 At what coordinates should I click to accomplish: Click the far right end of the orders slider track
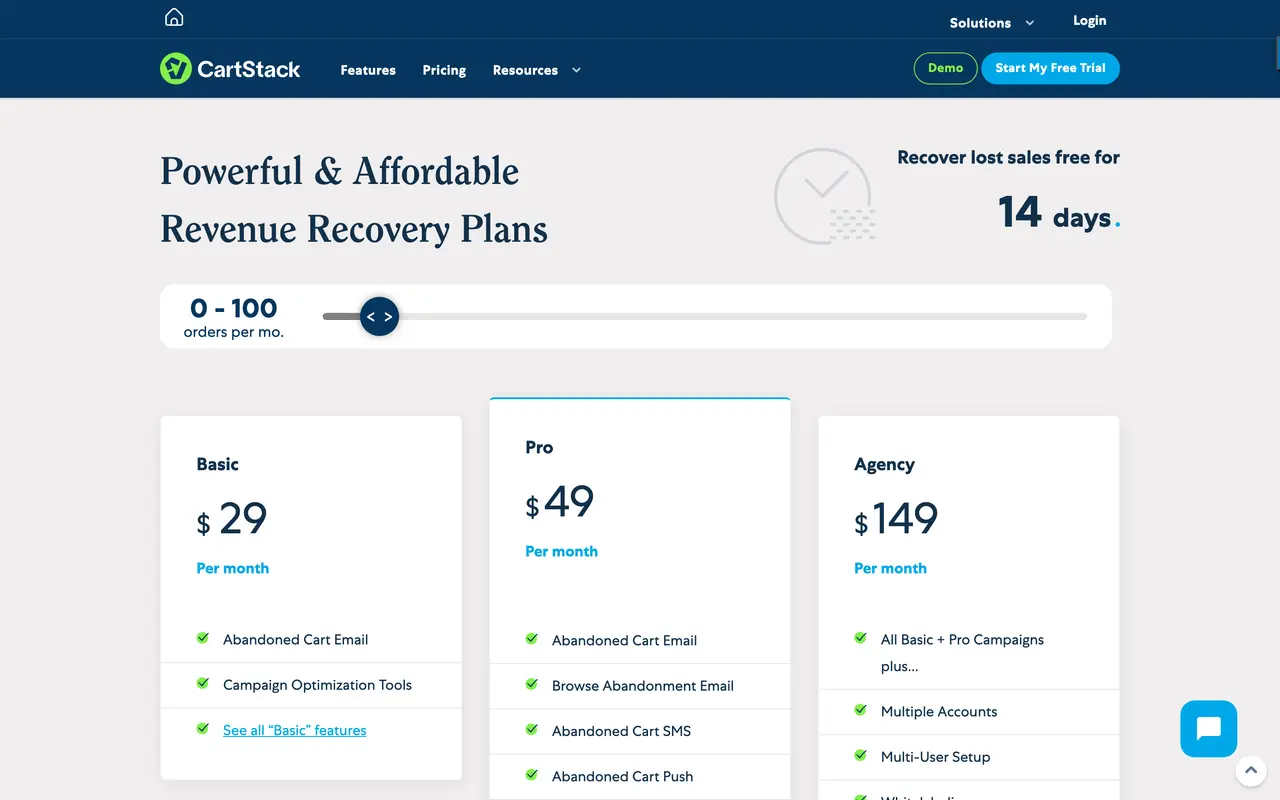(1082, 316)
